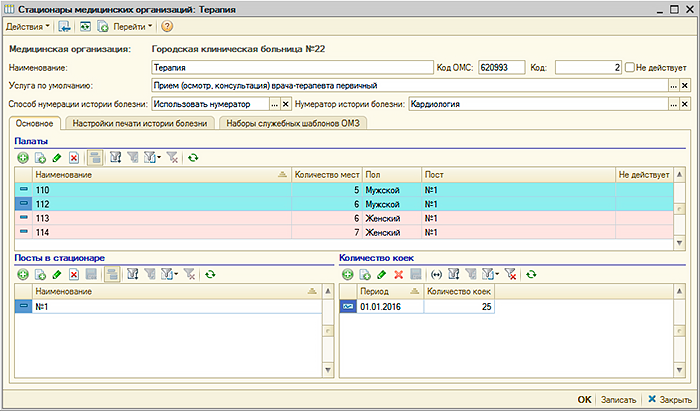
Task: Click the Refresh icon in Палаты toolbar
Action: pos(193,157)
